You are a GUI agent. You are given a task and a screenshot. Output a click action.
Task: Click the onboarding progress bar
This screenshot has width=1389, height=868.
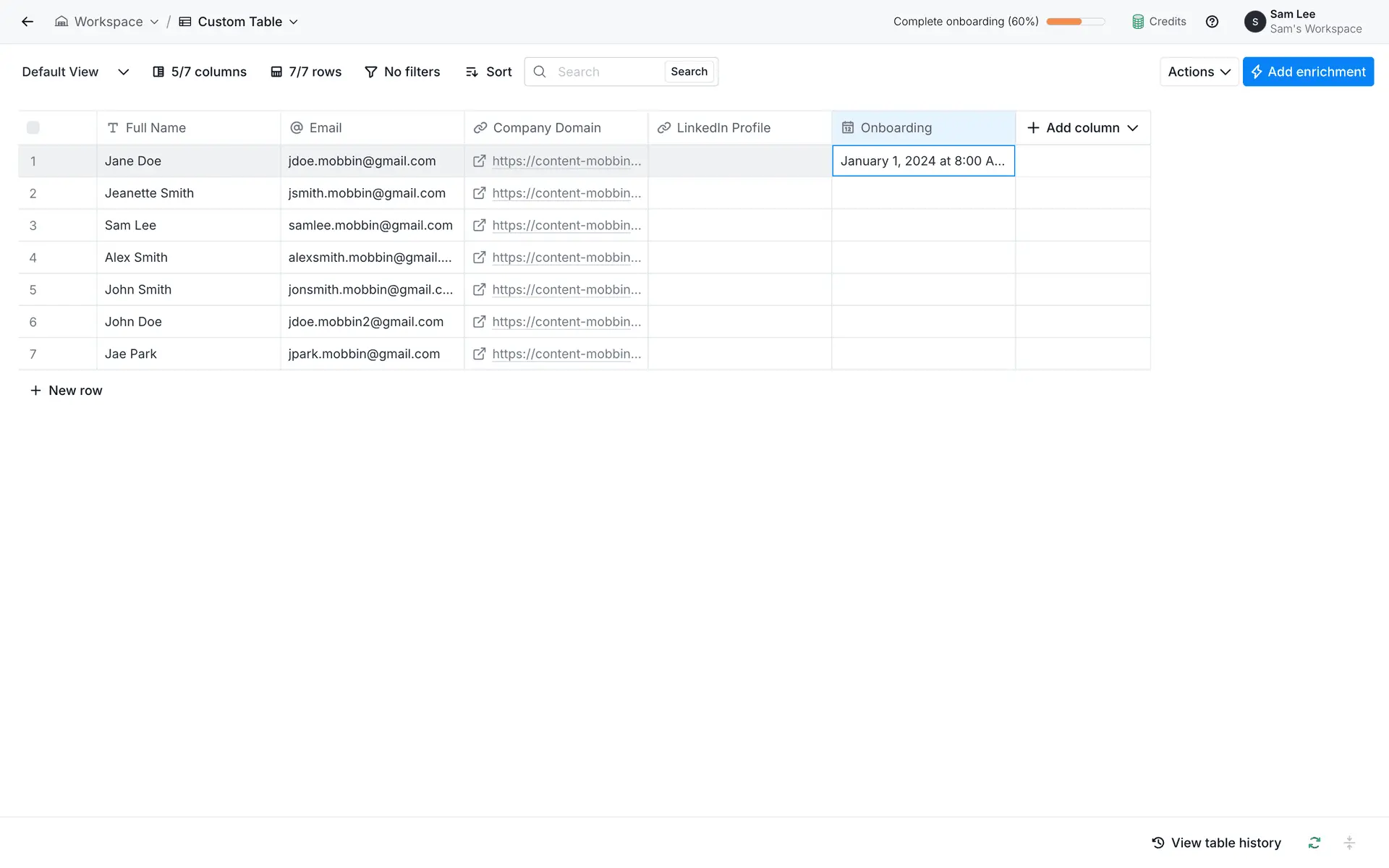click(x=1075, y=22)
